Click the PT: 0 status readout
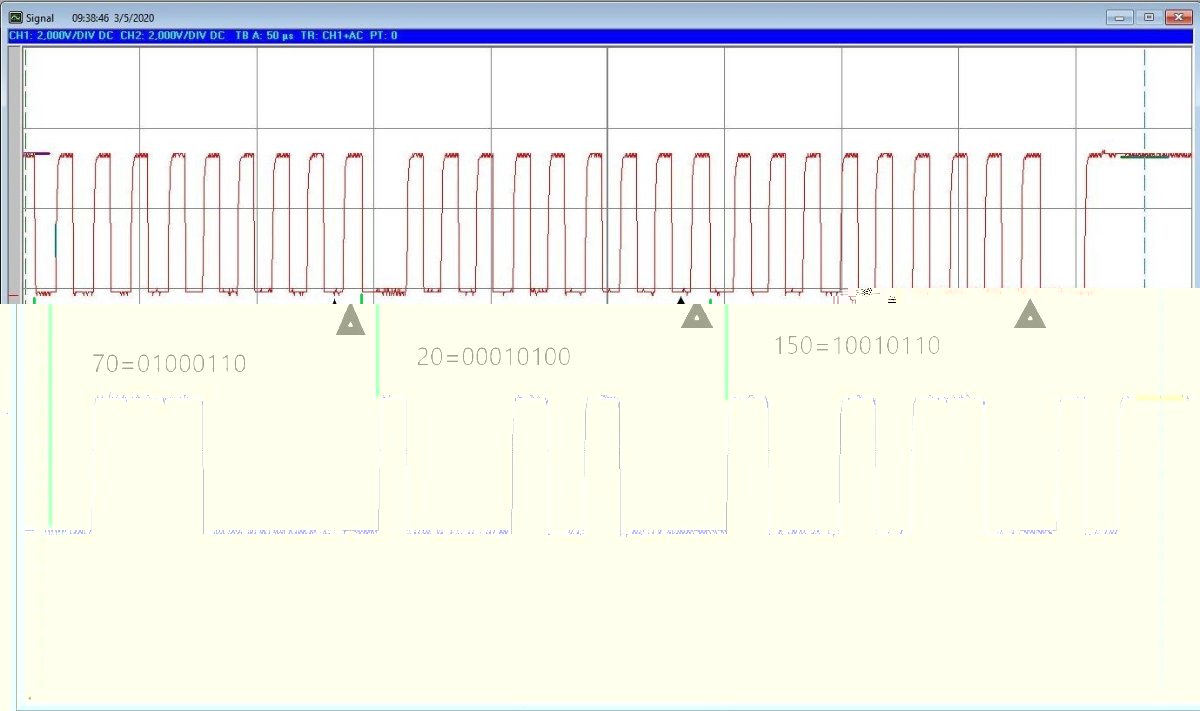The image size is (1200, 711). point(384,36)
